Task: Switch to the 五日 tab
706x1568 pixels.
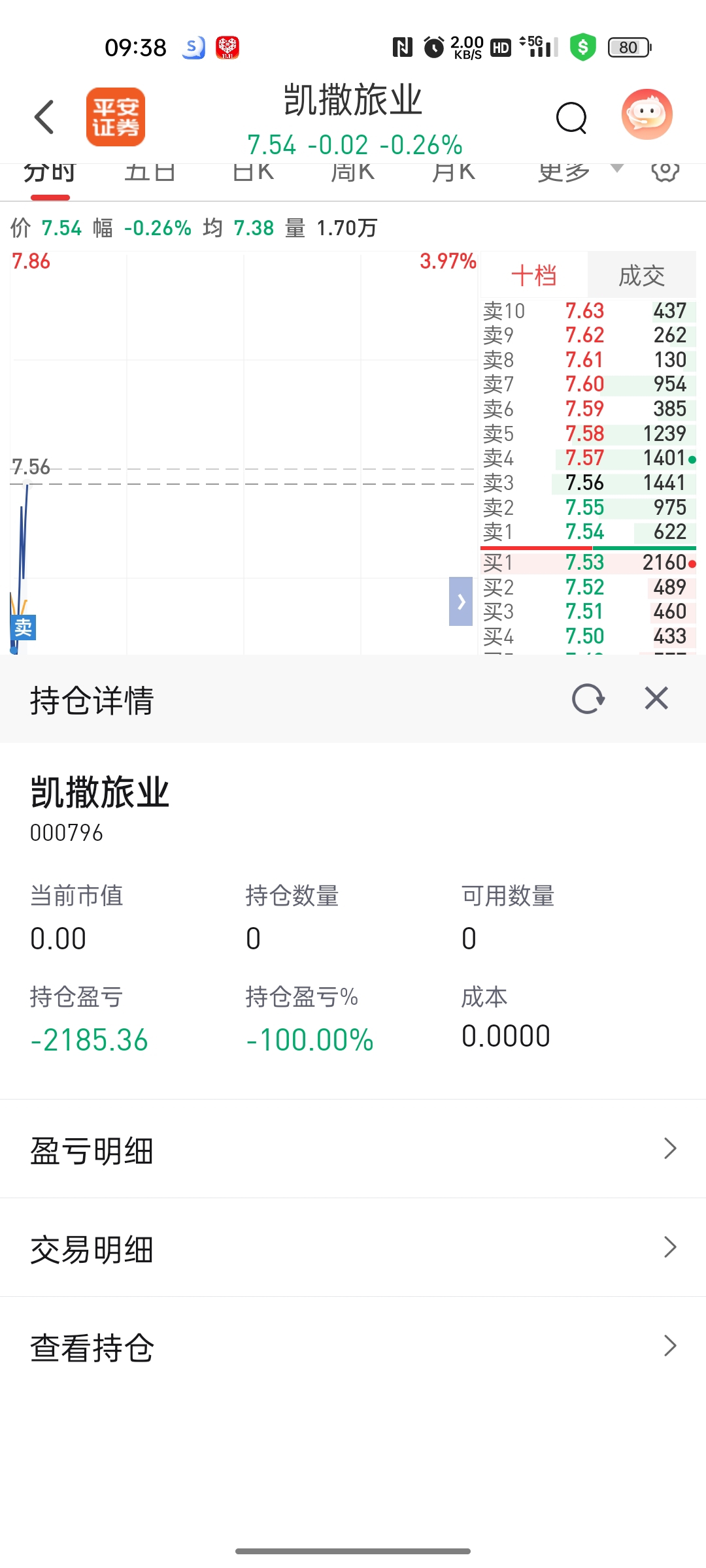Action: (x=150, y=173)
